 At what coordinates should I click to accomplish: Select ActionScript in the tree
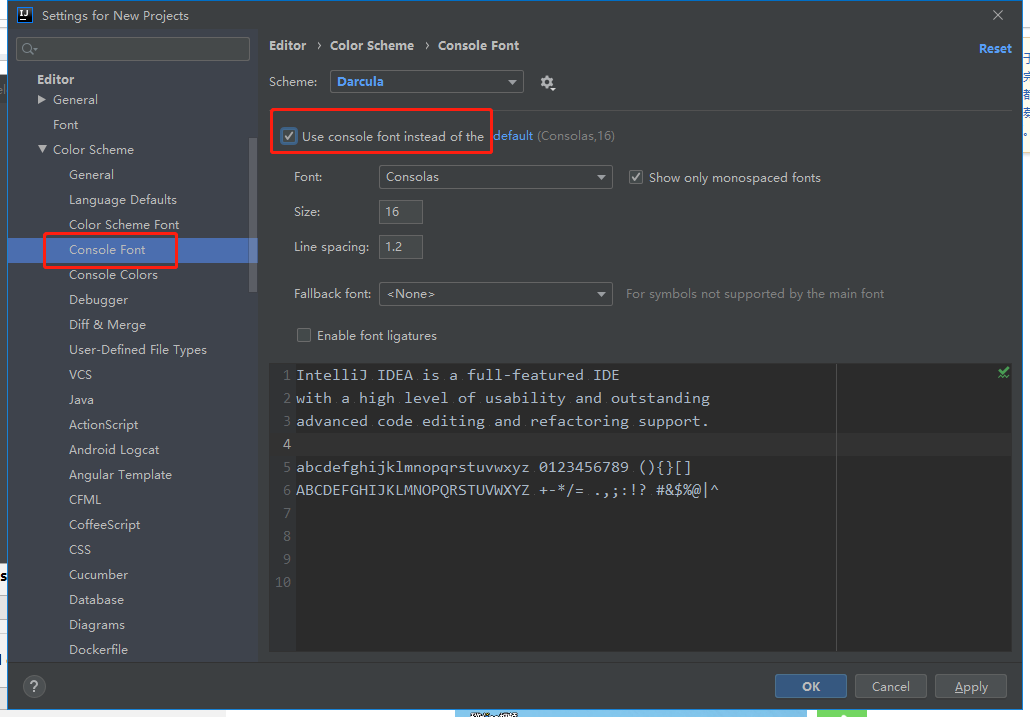point(104,424)
